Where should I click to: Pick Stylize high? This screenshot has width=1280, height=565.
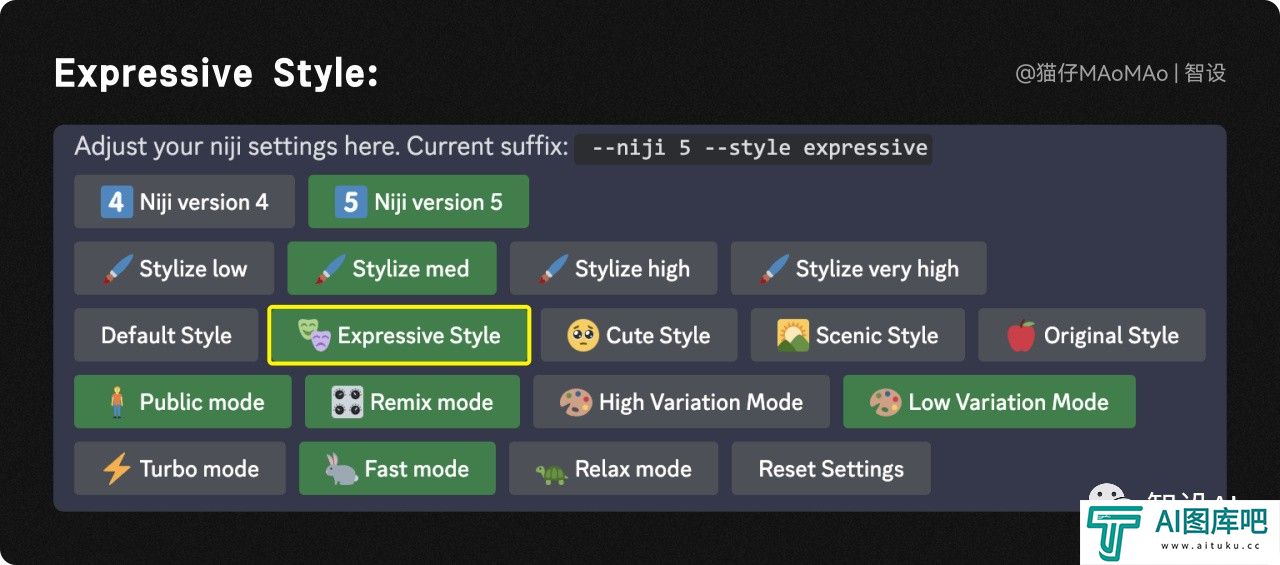[613, 268]
